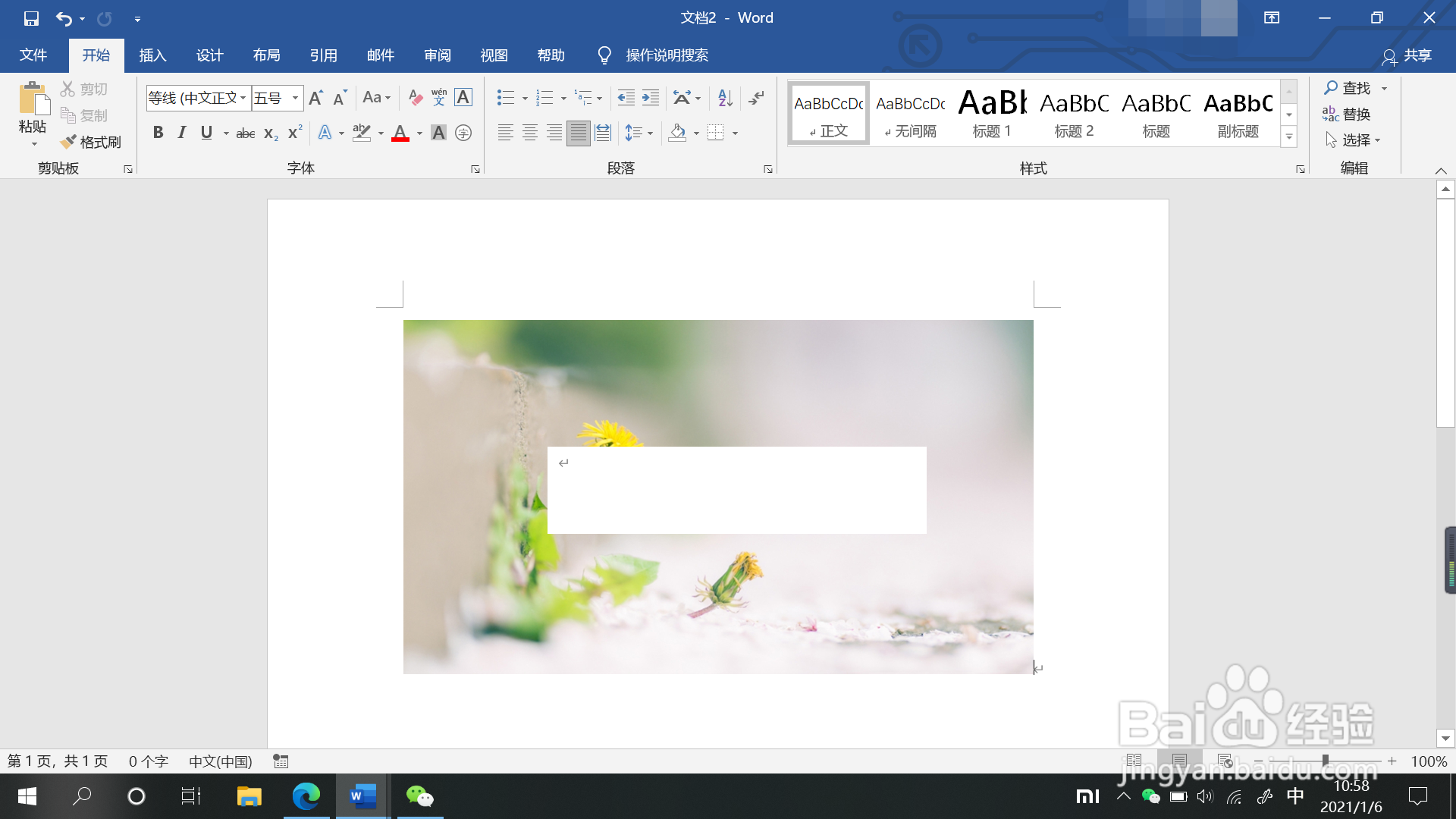Toggle justify text alignment
The height and width of the screenshot is (819, 1456).
tap(578, 133)
